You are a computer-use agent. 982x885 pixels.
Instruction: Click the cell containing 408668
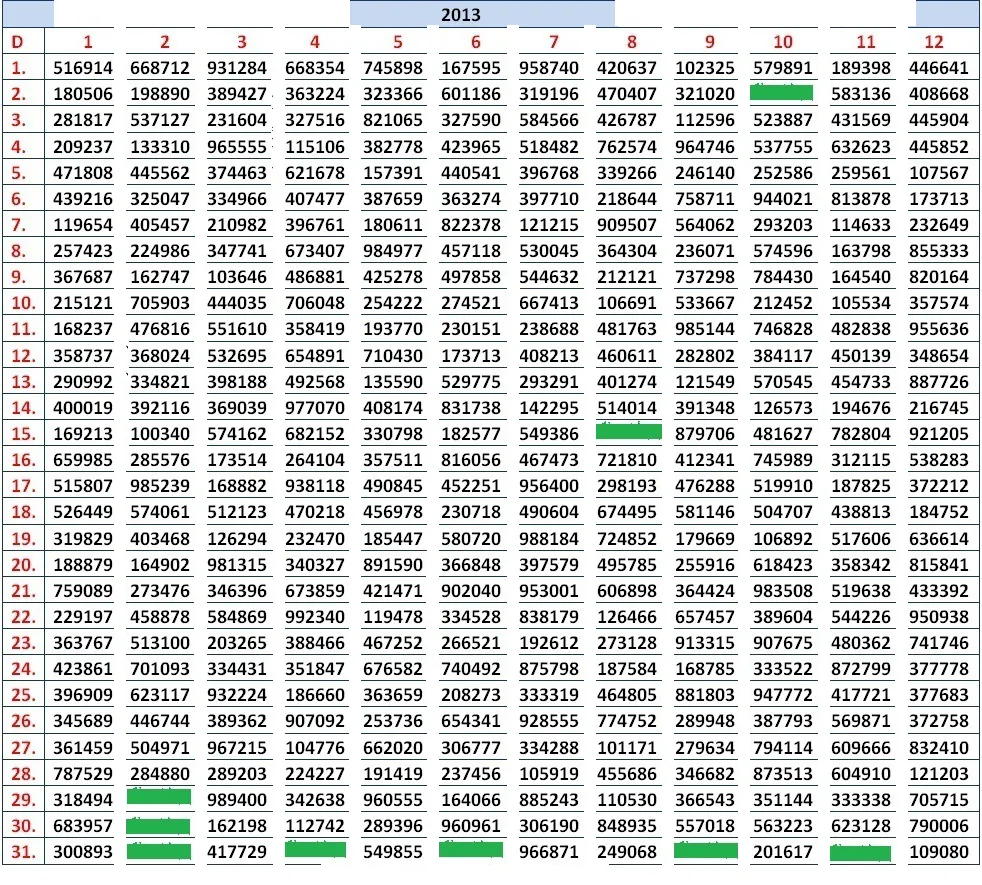[939, 94]
